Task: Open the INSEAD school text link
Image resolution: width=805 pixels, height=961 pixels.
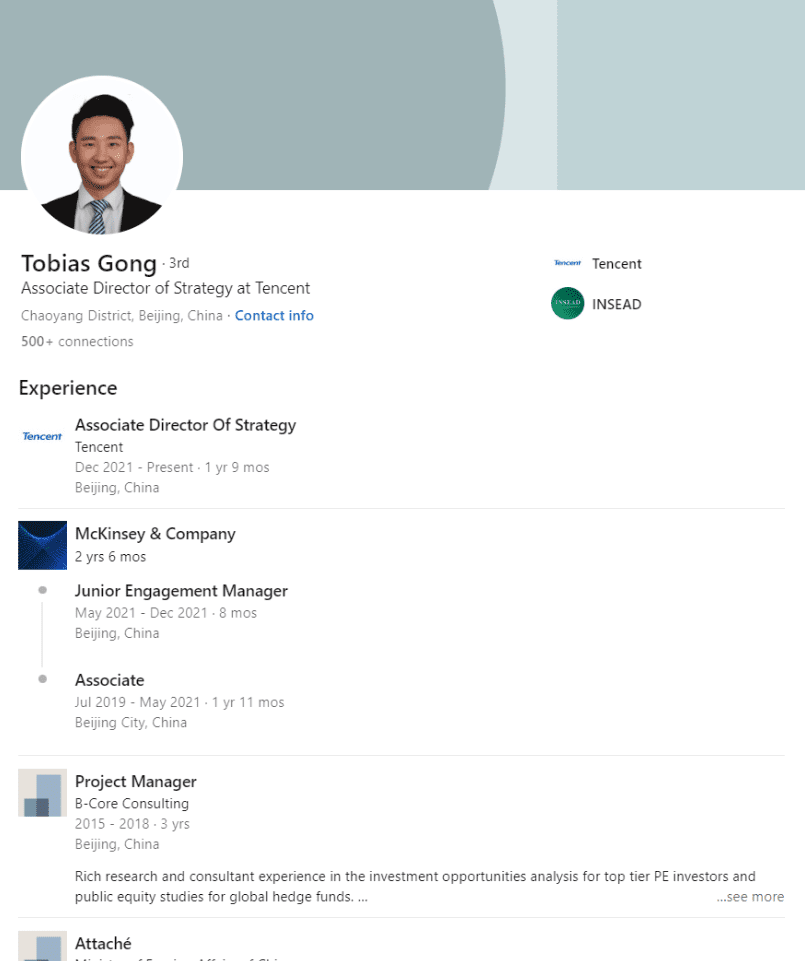Action: pos(616,304)
